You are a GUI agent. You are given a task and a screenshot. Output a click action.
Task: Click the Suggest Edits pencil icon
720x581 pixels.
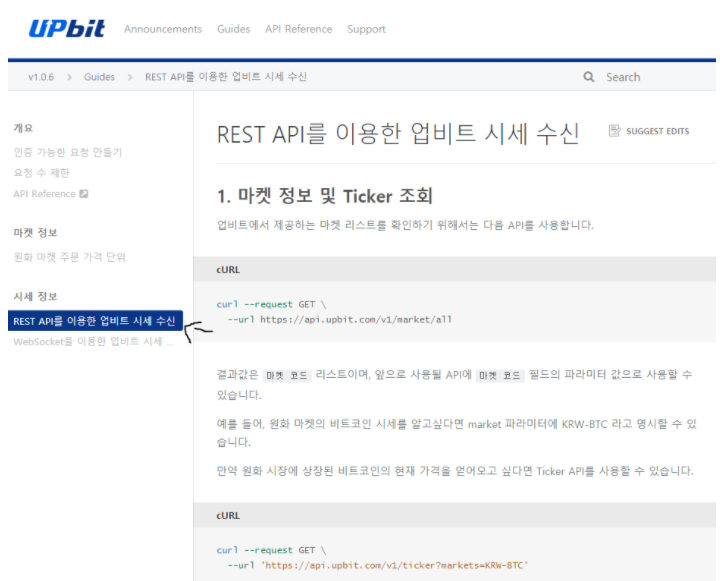coord(614,131)
